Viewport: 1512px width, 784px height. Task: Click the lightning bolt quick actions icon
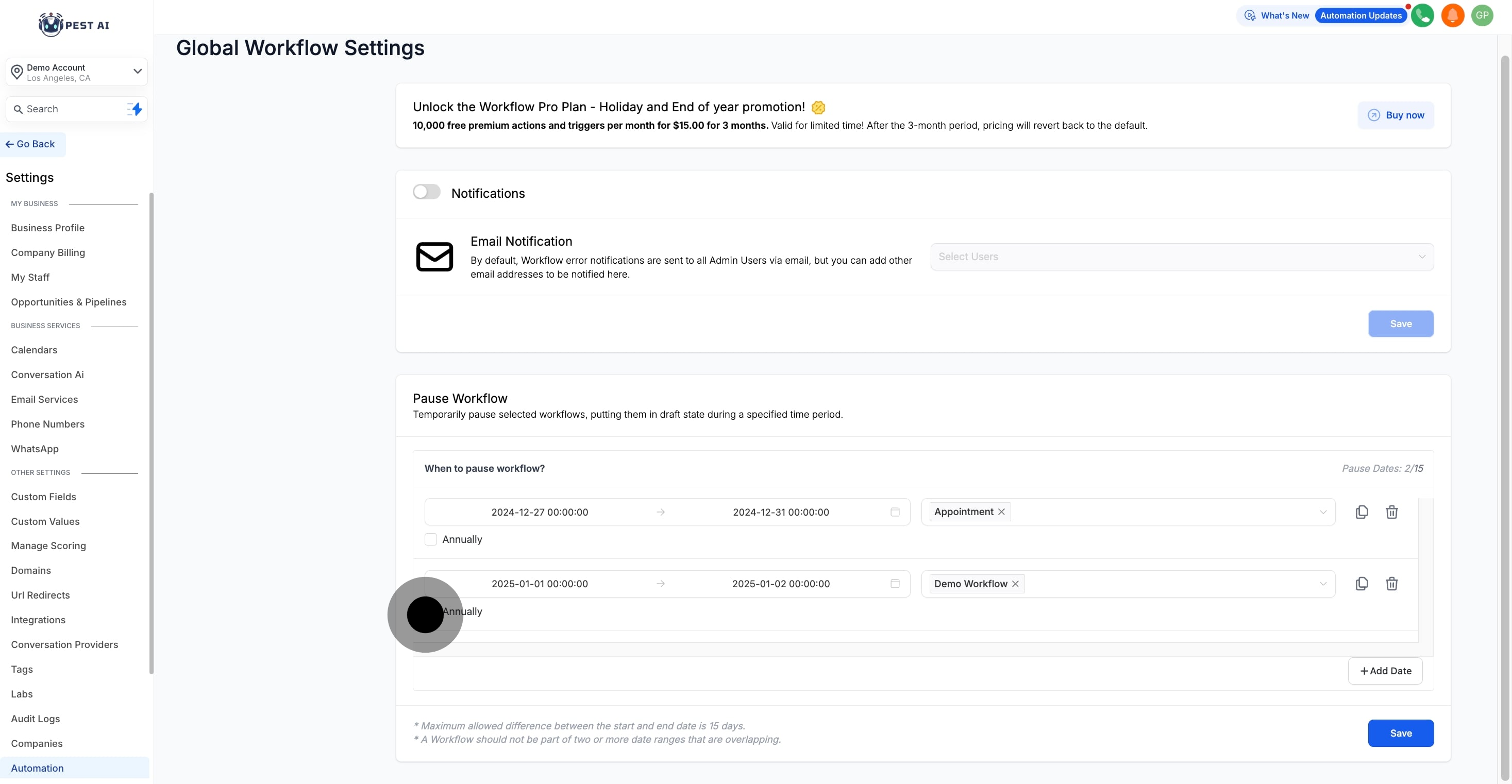(x=135, y=109)
